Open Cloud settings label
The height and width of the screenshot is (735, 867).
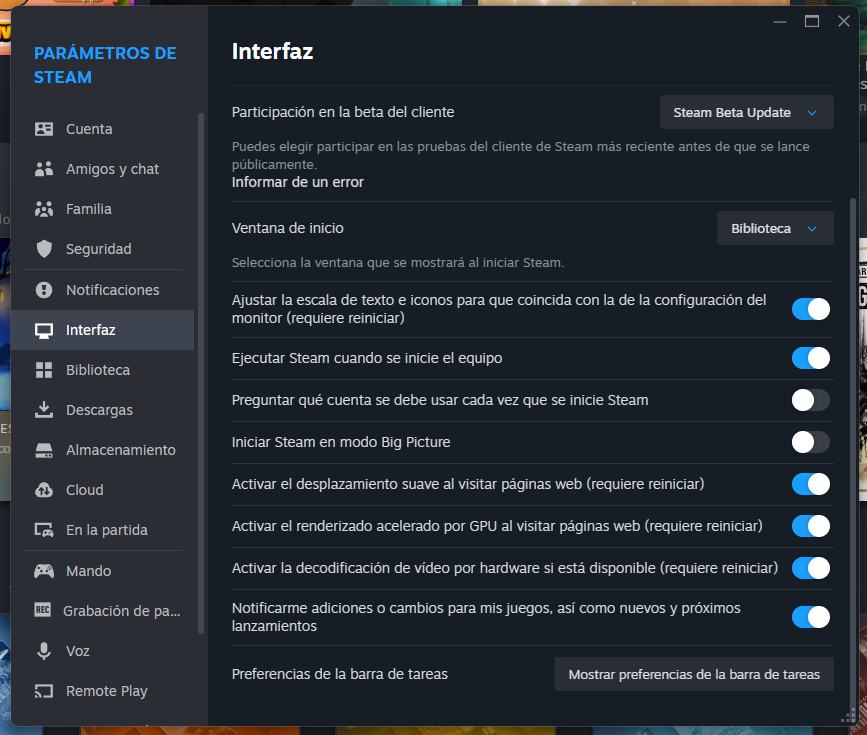pos(85,490)
